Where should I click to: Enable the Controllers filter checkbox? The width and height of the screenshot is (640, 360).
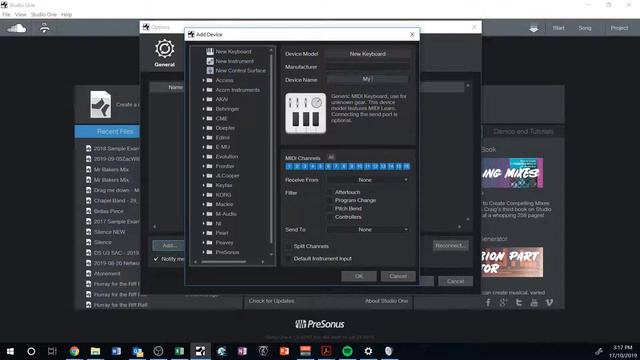point(330,217)
